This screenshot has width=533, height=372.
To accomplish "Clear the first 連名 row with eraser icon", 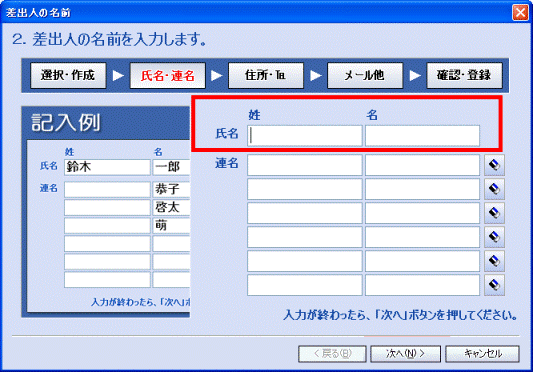I will (494, 165).
